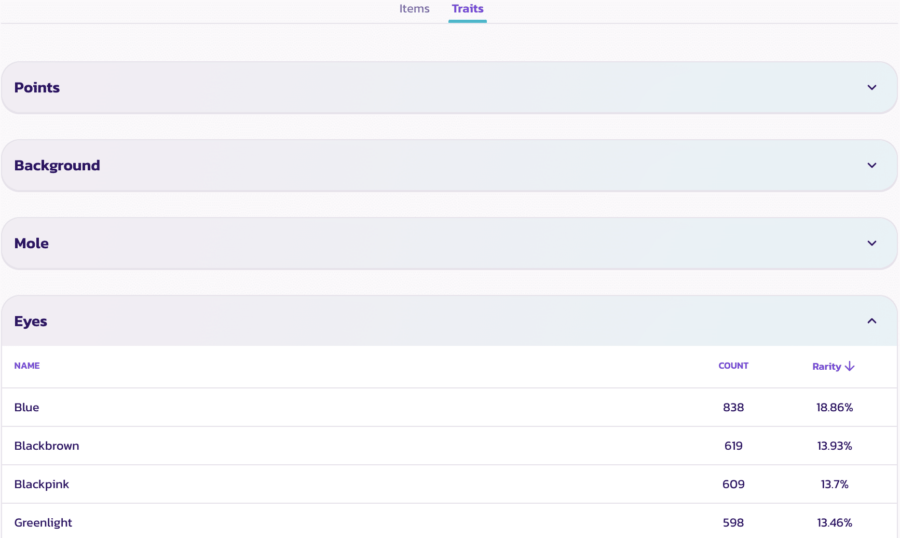Image resolution: width=900 pixels, height=538 pixels.
Task: Select the Blackbrown trait row
Action: point(47,446)
